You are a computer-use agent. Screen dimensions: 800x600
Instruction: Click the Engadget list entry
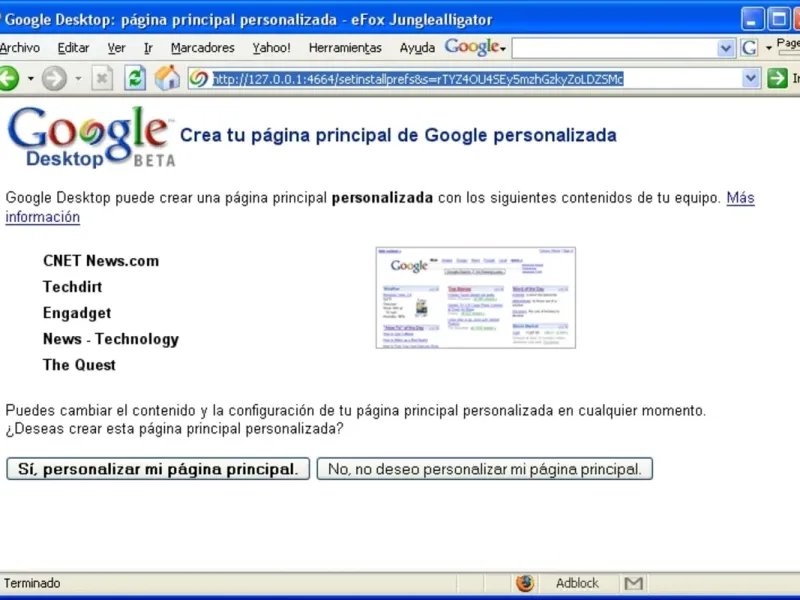77,313
